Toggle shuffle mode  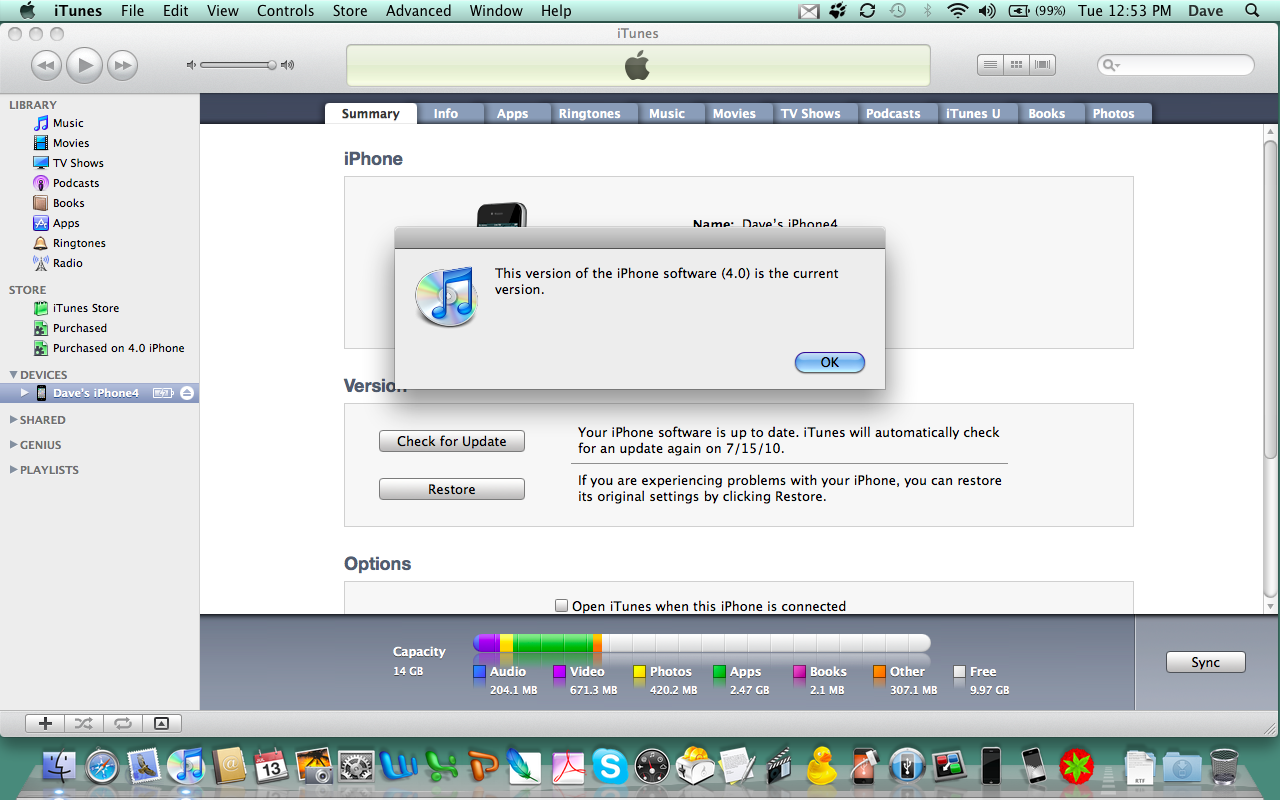(x=83, y=723)
